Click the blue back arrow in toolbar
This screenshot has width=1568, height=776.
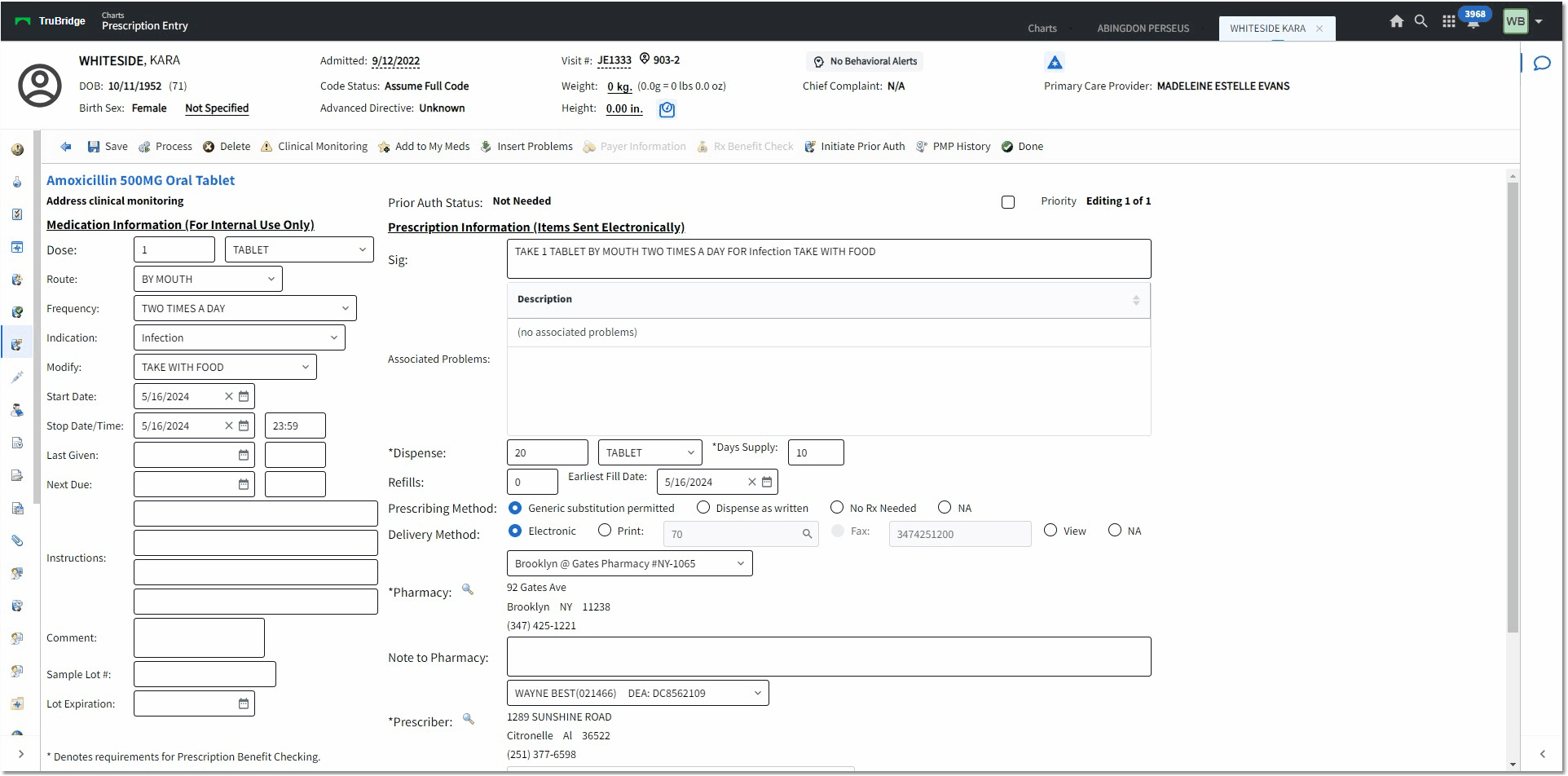(x=66, y=147)
